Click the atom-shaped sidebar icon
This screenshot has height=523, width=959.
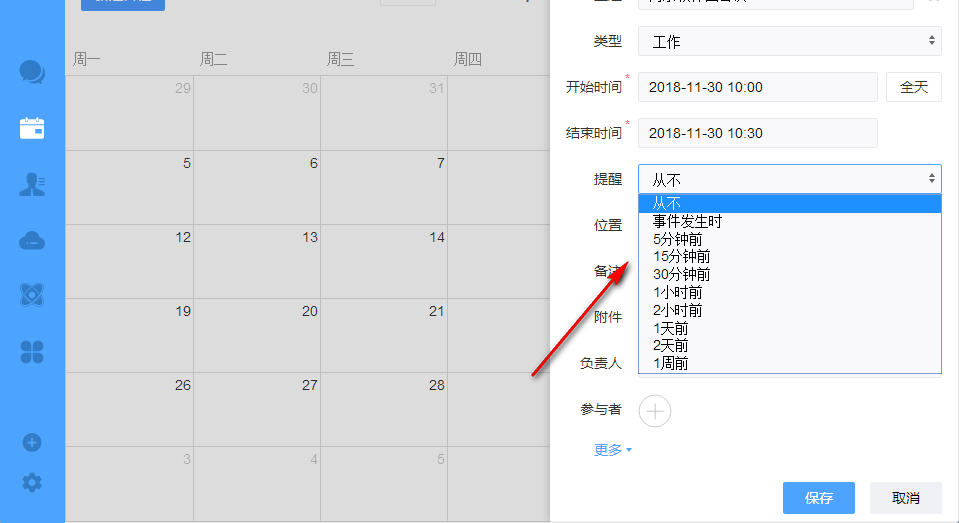pyautogui.click(x=32, y=295)
